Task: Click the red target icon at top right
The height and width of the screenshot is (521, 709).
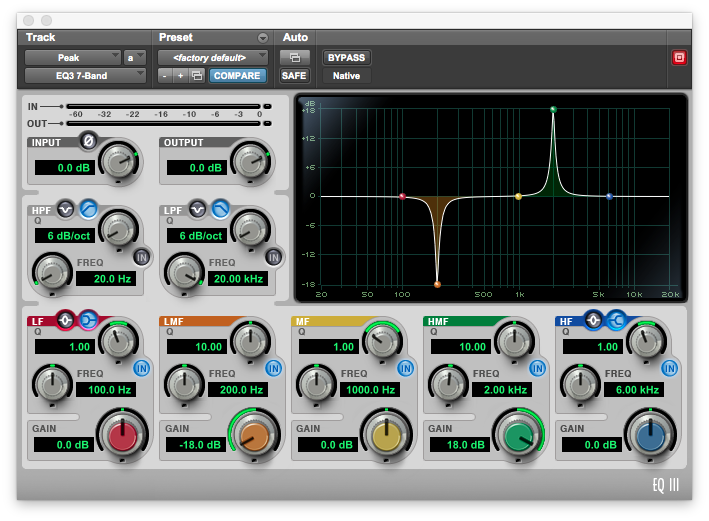Action: click(x=679, y=57)
